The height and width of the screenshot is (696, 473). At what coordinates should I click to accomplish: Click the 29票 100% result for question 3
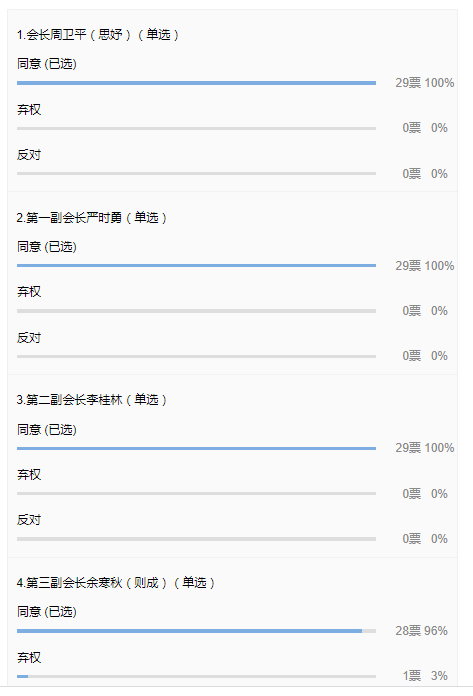tap(425, 448)
